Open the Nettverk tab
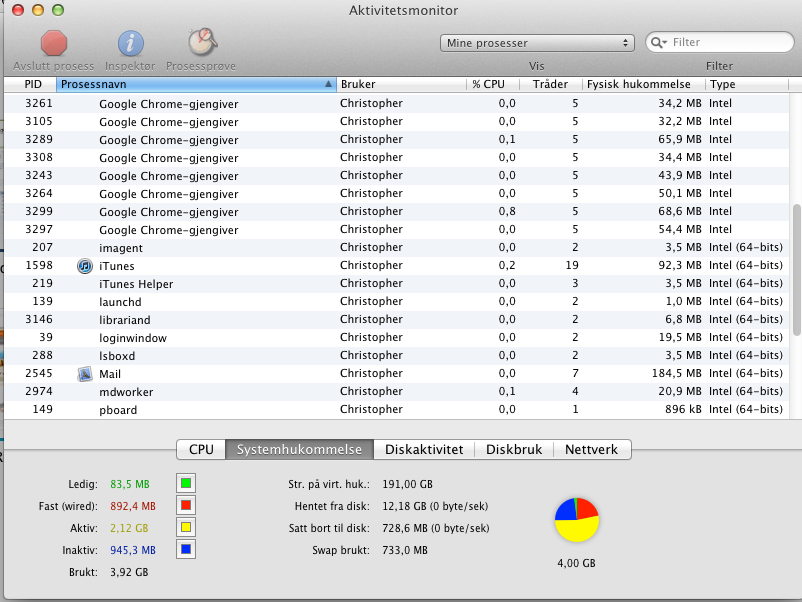Screen dimensions: 802x602 (592, 450)
